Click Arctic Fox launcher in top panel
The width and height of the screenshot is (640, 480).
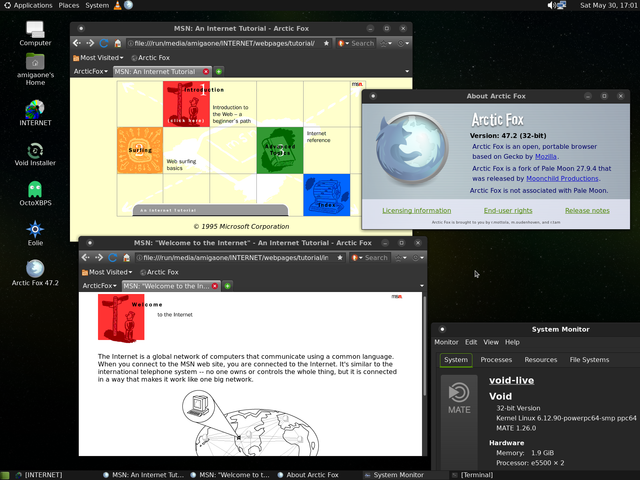click(129, 5)
